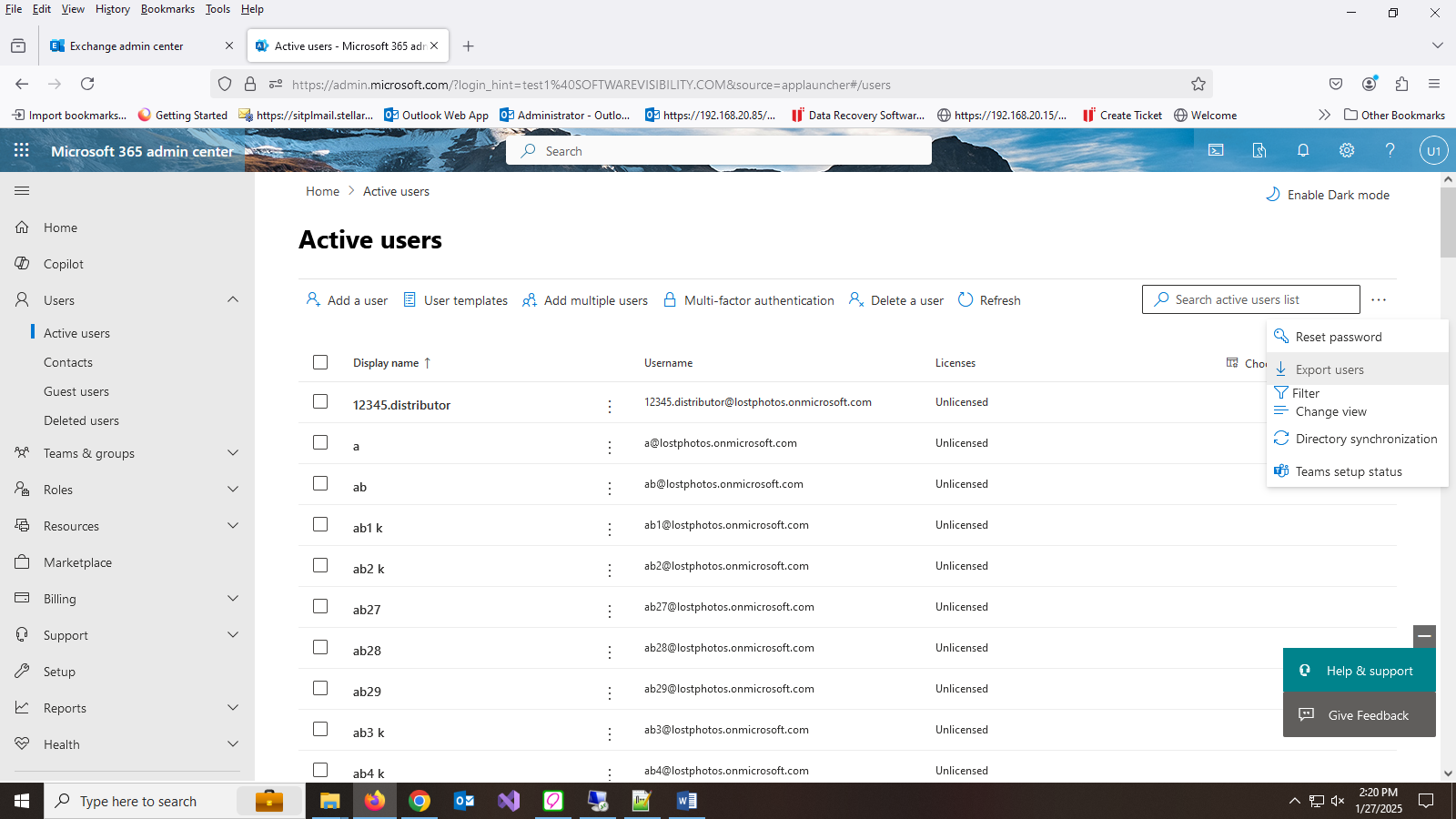Image resolution: width=1456 pixels, height=819 pixels.
Task: Select the checkbox for ab28 user
Action: 320,647
